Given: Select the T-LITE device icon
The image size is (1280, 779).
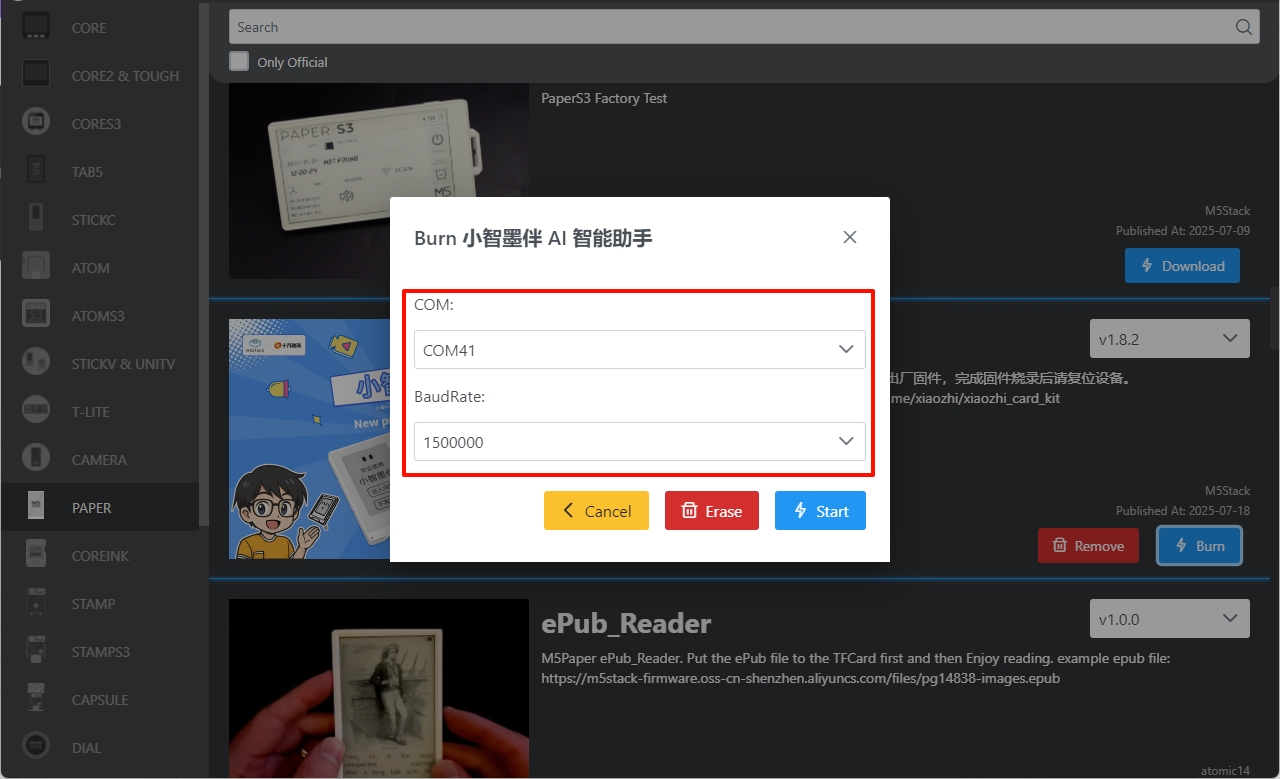Looking at the screenshot, I should tap(36, 411).
